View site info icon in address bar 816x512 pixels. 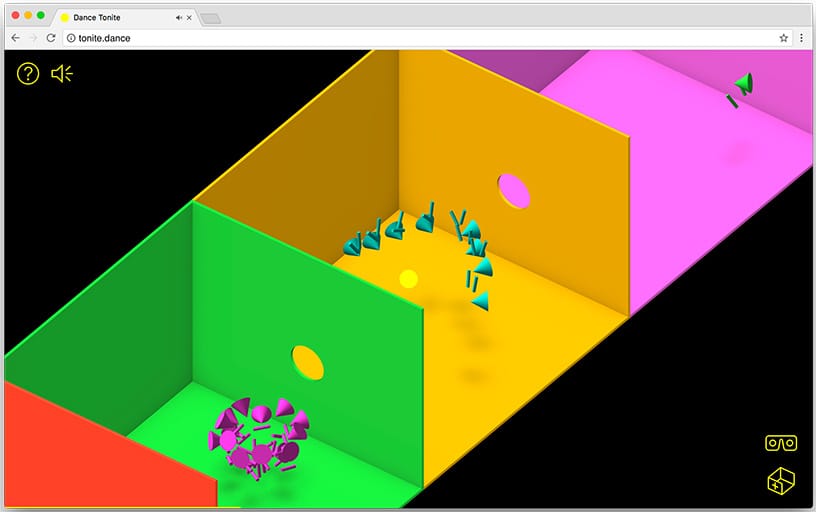tap(70, 38)
